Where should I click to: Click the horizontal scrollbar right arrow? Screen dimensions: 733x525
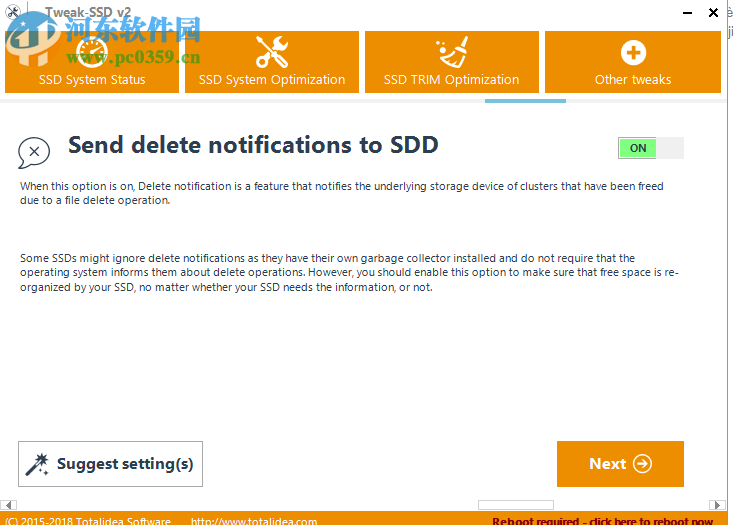coord(717,505)
